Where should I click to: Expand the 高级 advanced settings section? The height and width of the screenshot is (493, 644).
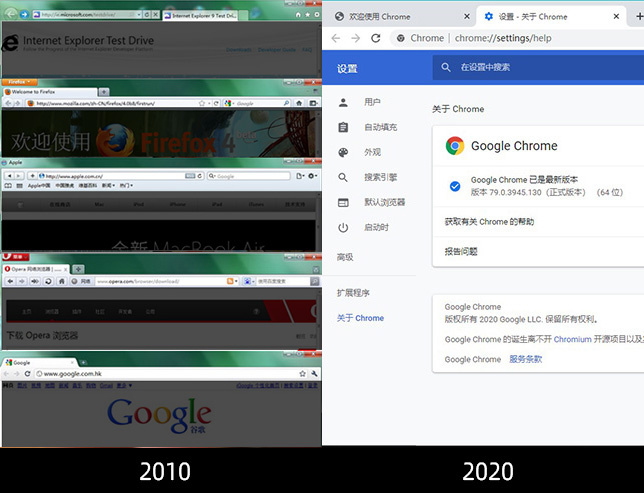(x=346, y=257)
